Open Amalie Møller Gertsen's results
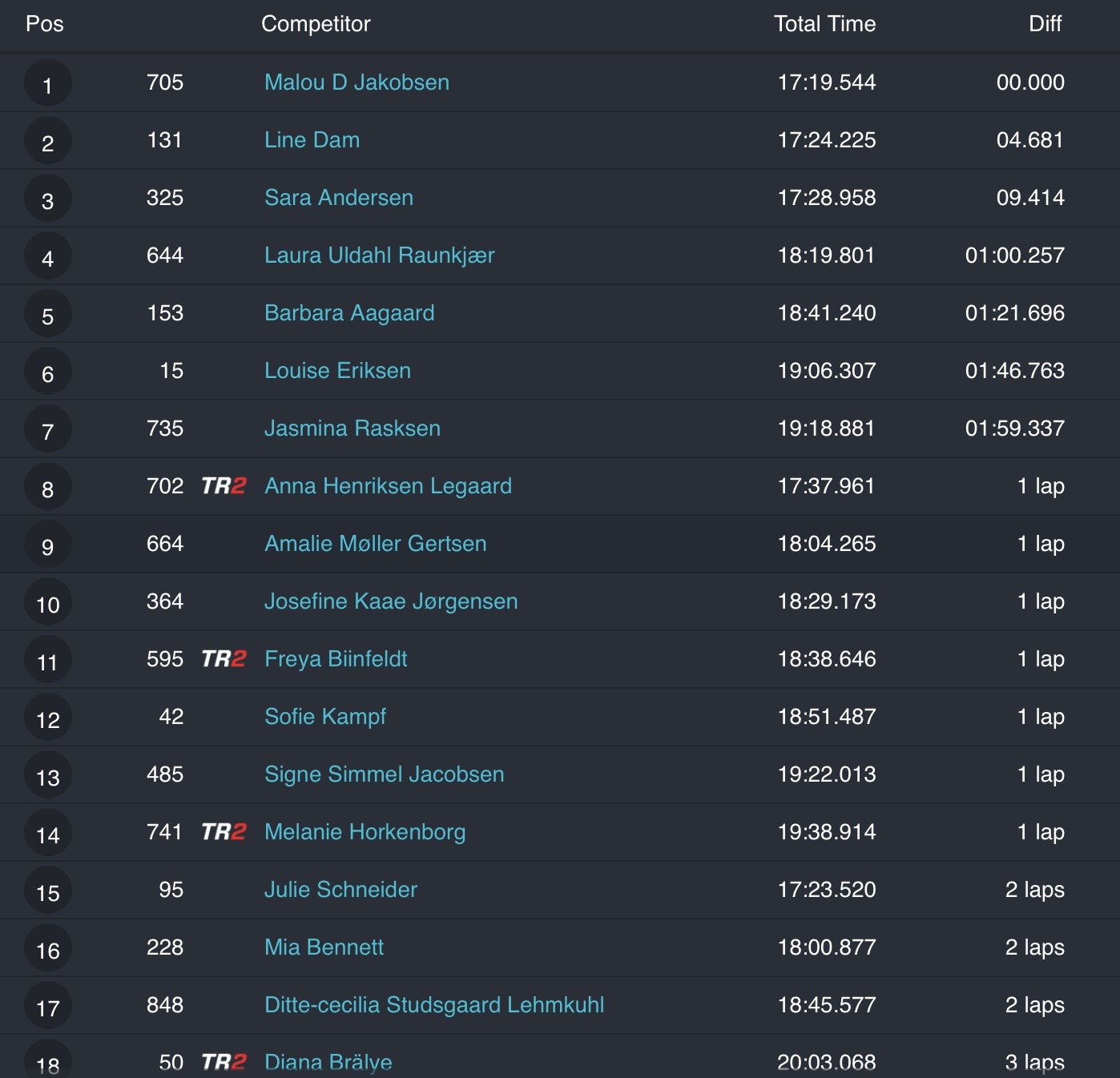This screenshot has height=1078, width=1120. [375, 544]
